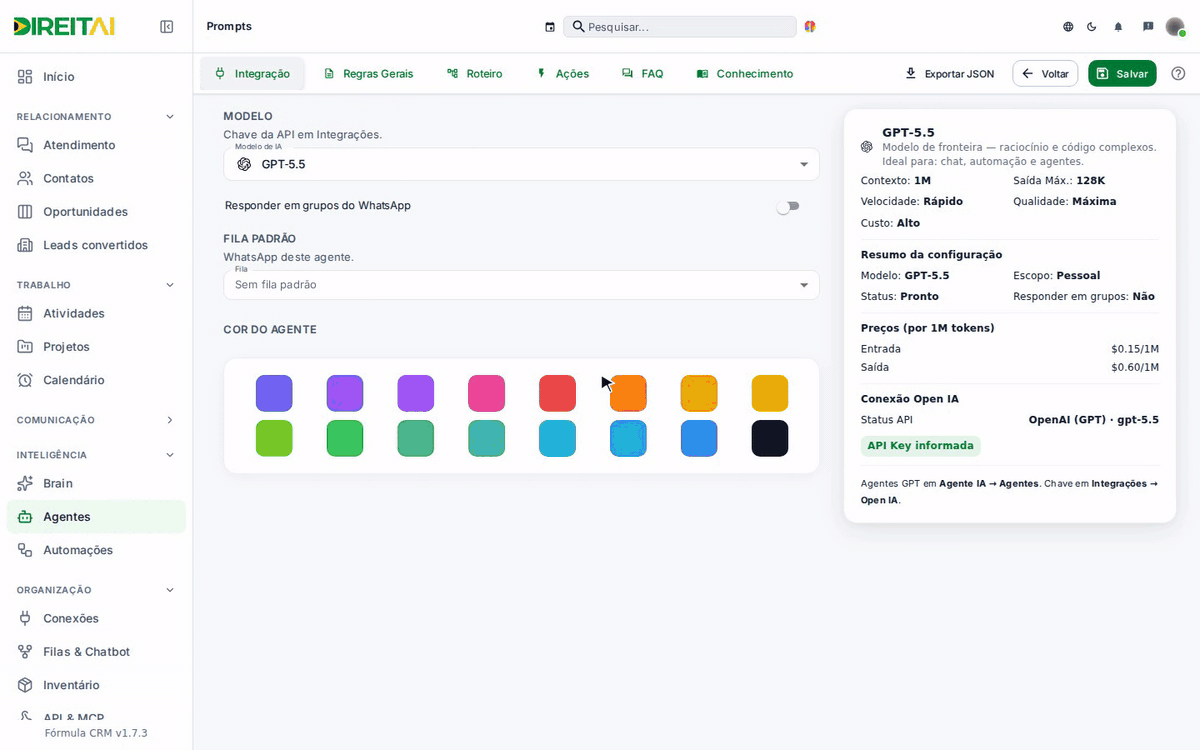Screen dimensions: 1200x750
Task: Switch to dark mode with moon icon
Action: click(x=1092, y=27)
